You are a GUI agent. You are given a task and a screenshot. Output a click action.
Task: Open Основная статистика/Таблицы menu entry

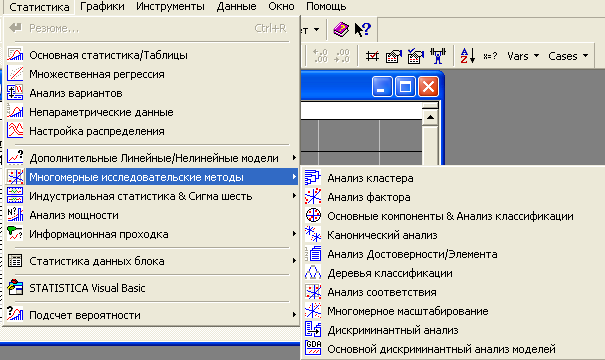151,55
